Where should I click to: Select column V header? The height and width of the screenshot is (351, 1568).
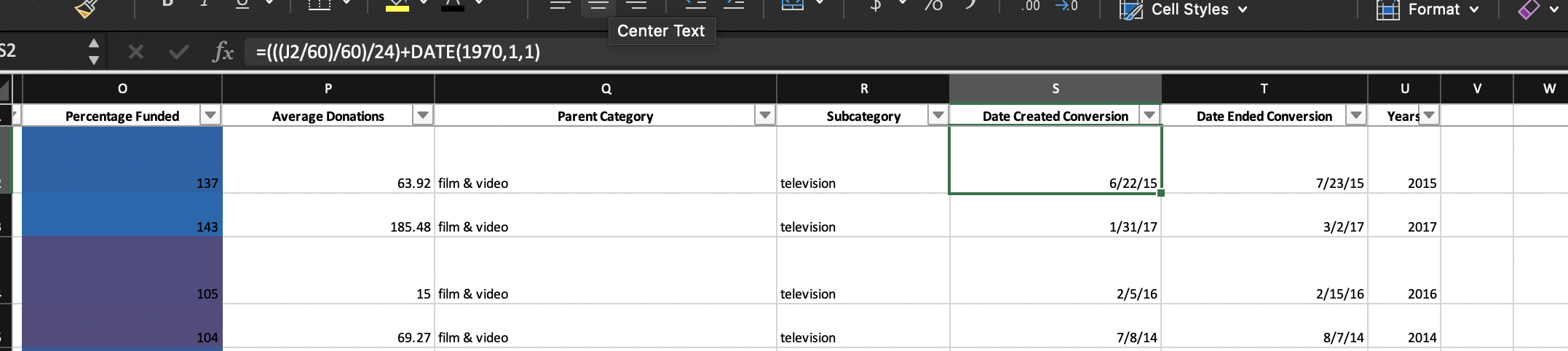point(1477,88)
